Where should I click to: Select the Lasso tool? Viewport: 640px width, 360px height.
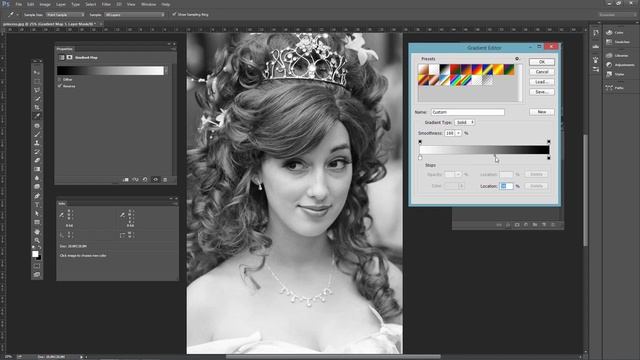point(37,89)
